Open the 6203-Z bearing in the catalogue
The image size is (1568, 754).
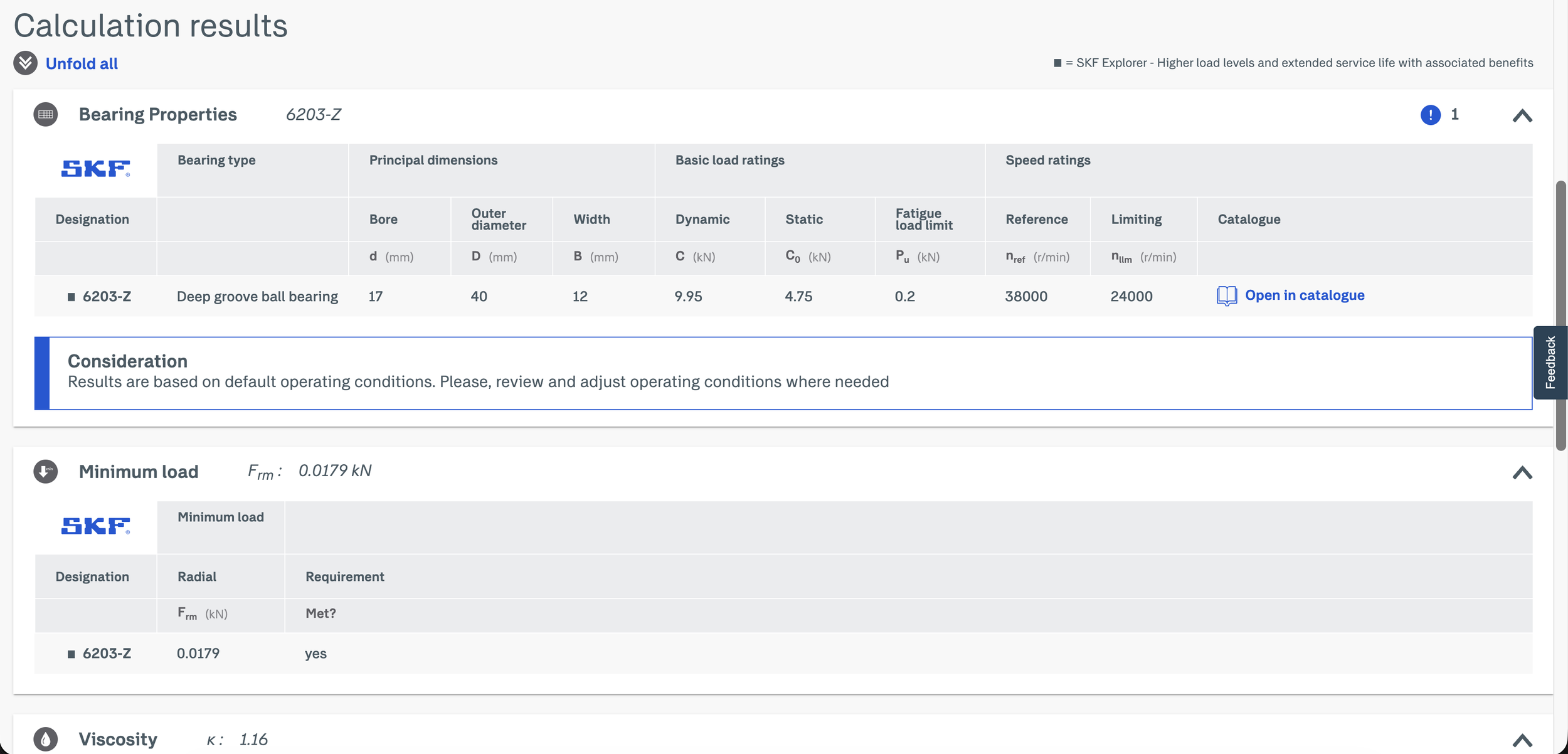click(x=1304, y=295)
